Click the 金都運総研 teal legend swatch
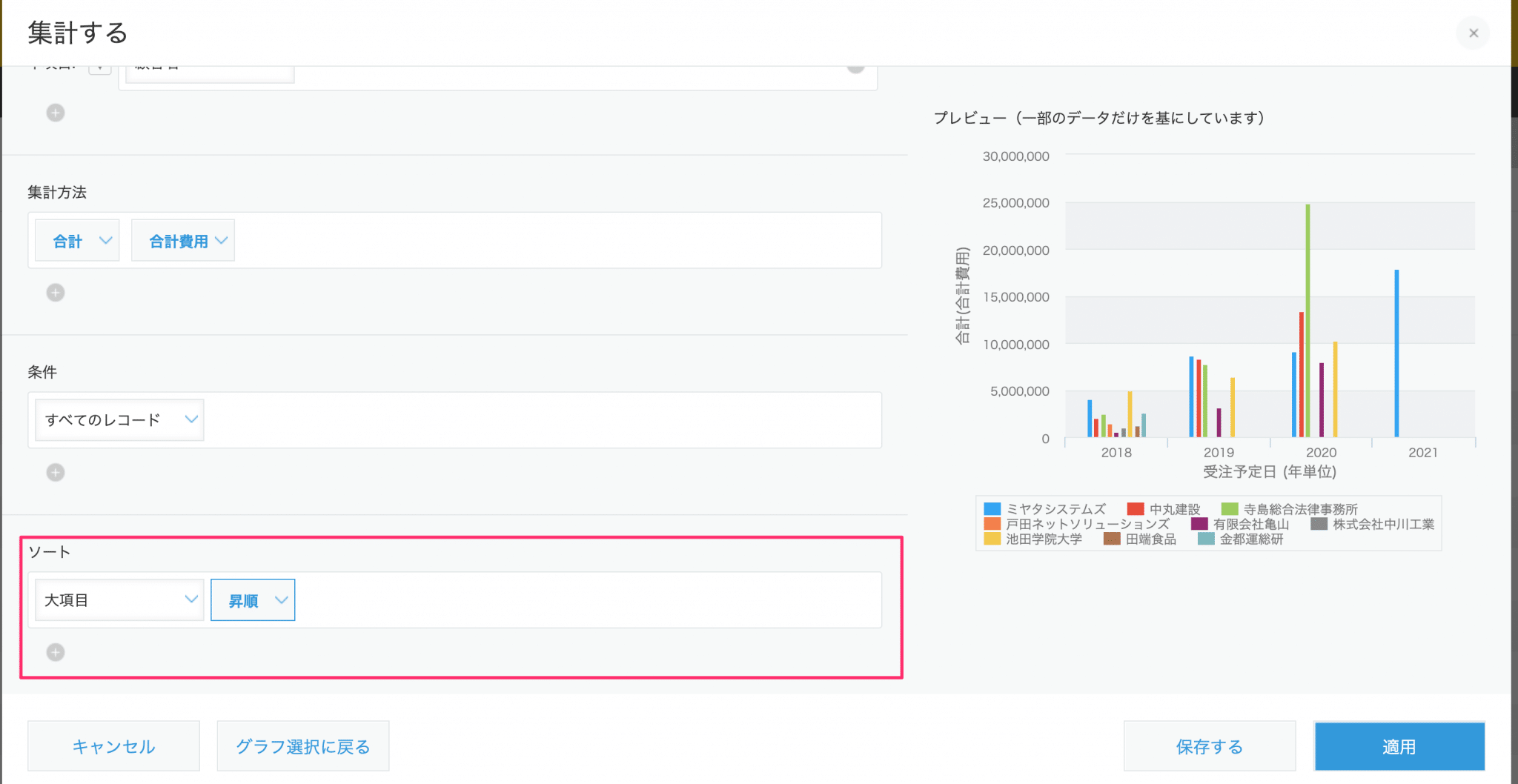 pos(1206,539)
